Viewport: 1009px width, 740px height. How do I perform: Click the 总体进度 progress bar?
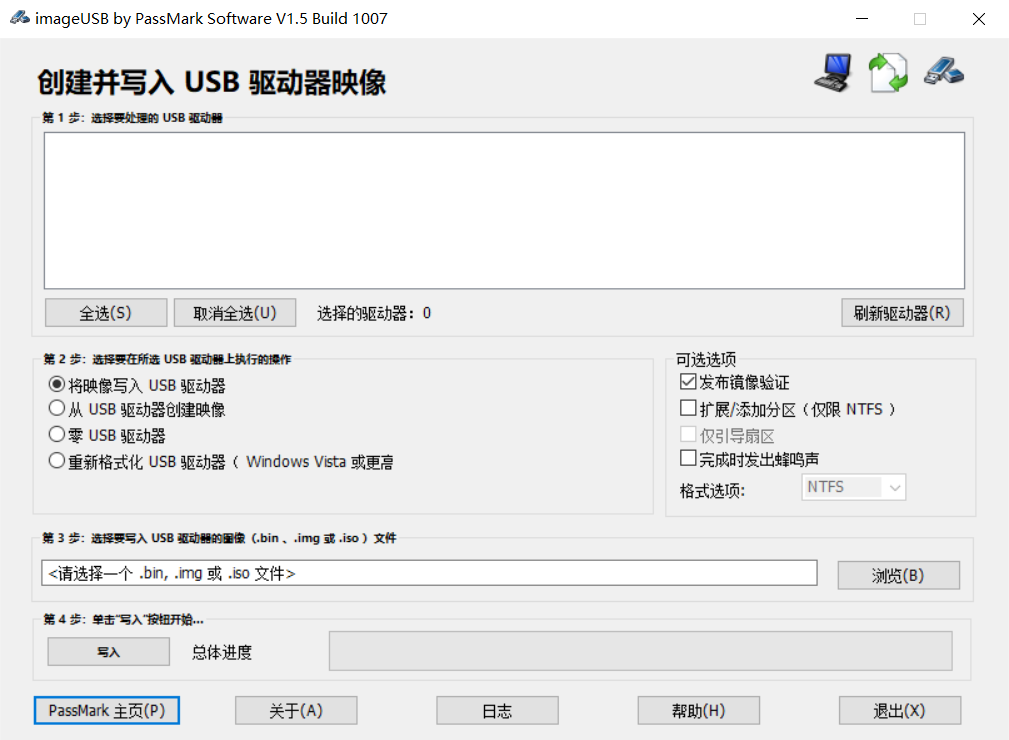pyautogui.click(x=640, y=651)
